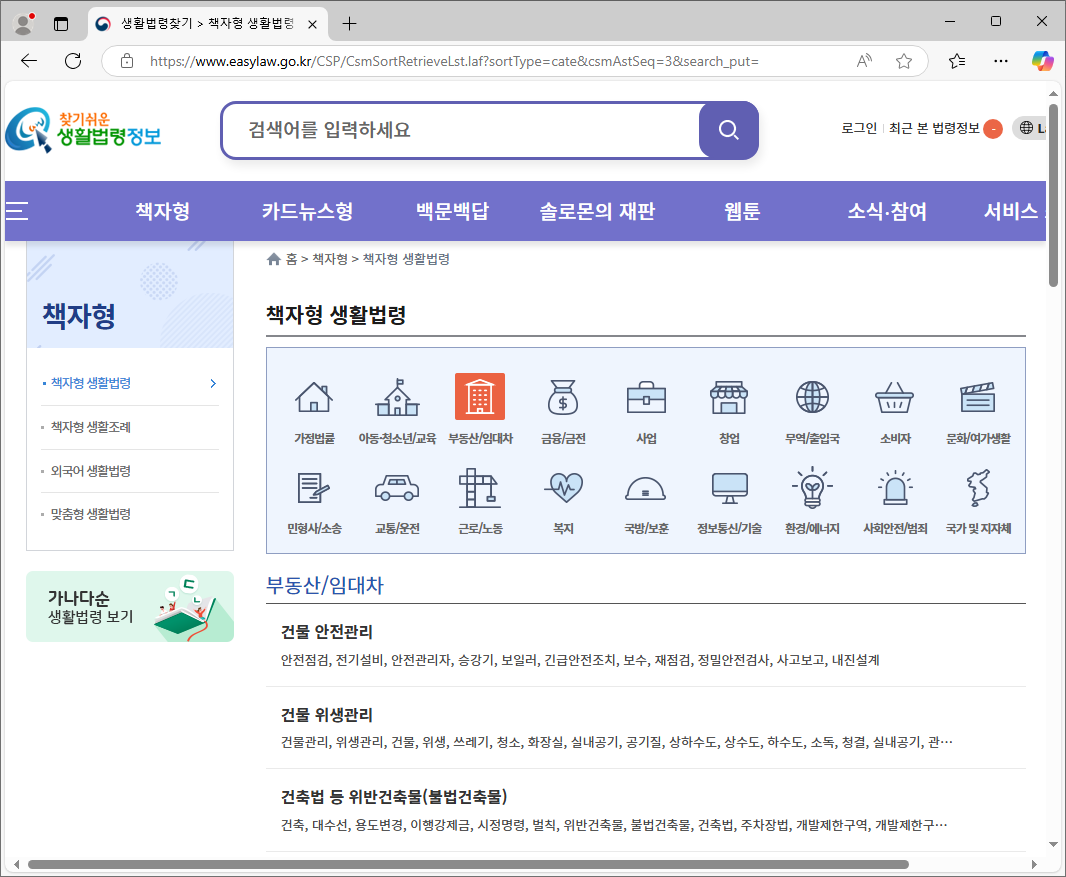Select the 사회안전/범죄 siren icon
Image resolution: width=1066 pixels, height=877 pixels.
894,490
